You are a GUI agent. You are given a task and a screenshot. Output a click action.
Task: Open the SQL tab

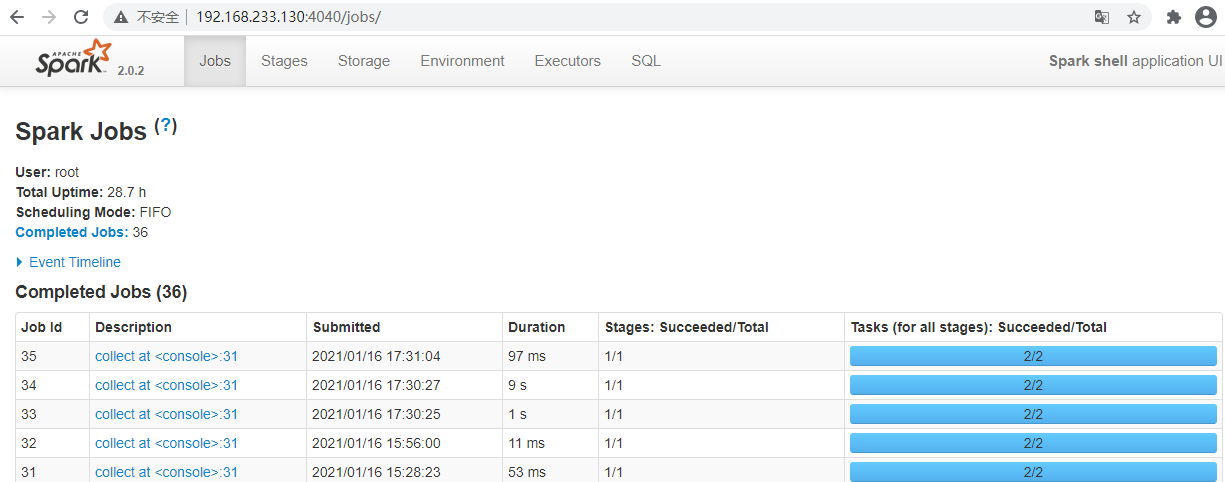point(646,61)
